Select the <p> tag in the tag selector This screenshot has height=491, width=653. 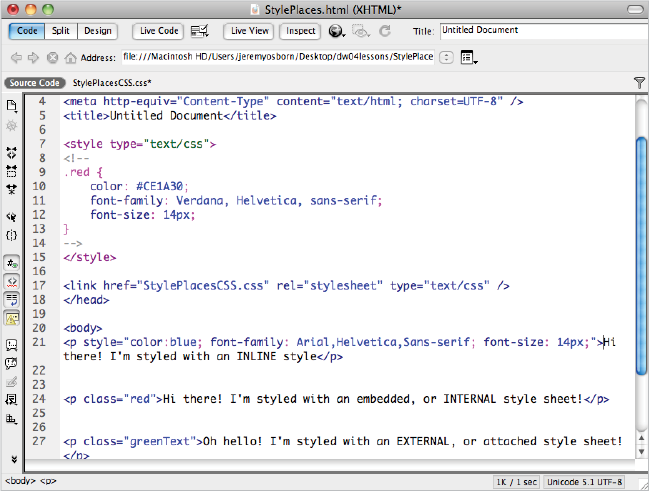[48, 481]
